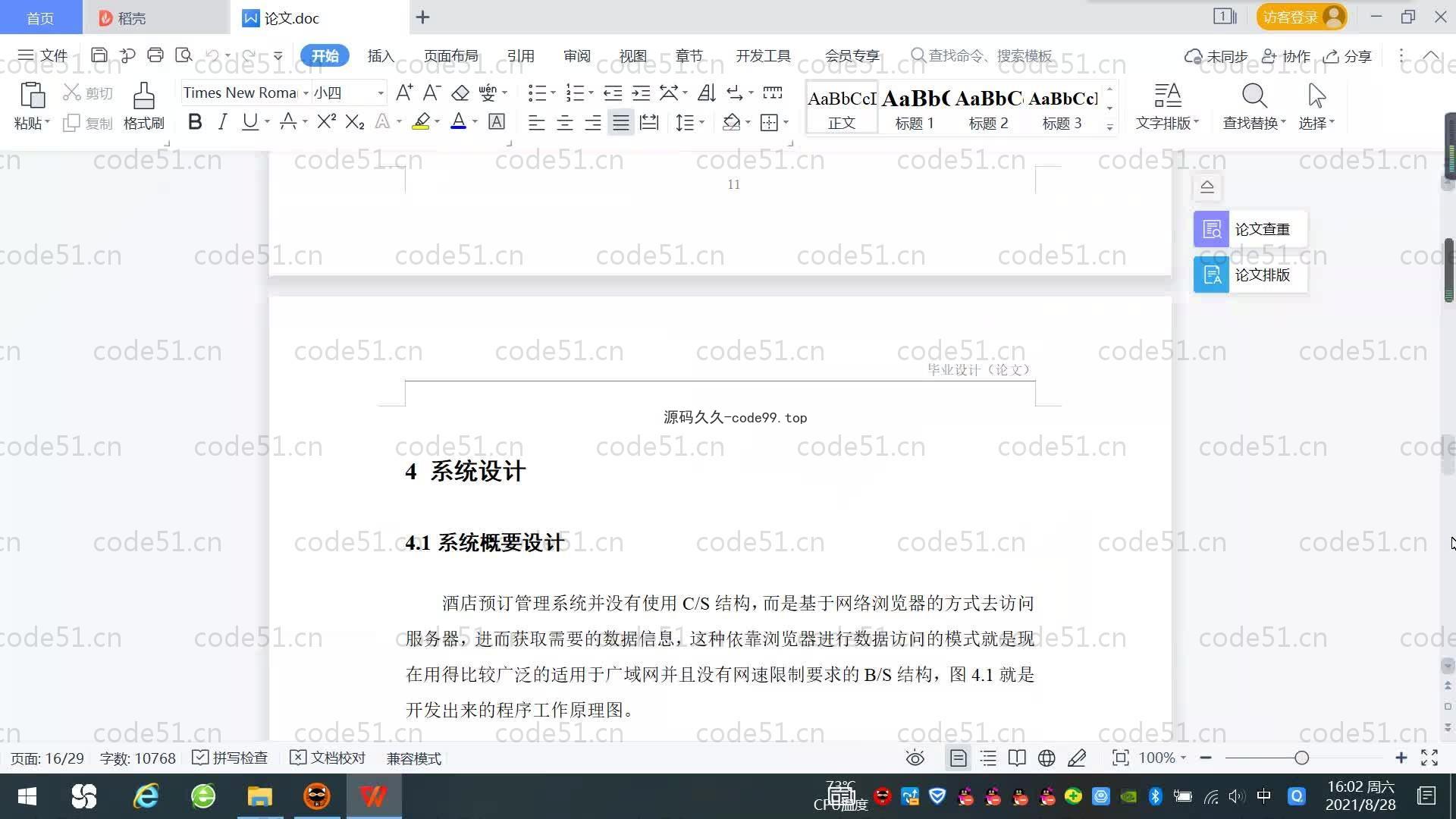Click the Paste clipboard icon
1456x819 pixels.
[32, 96]
